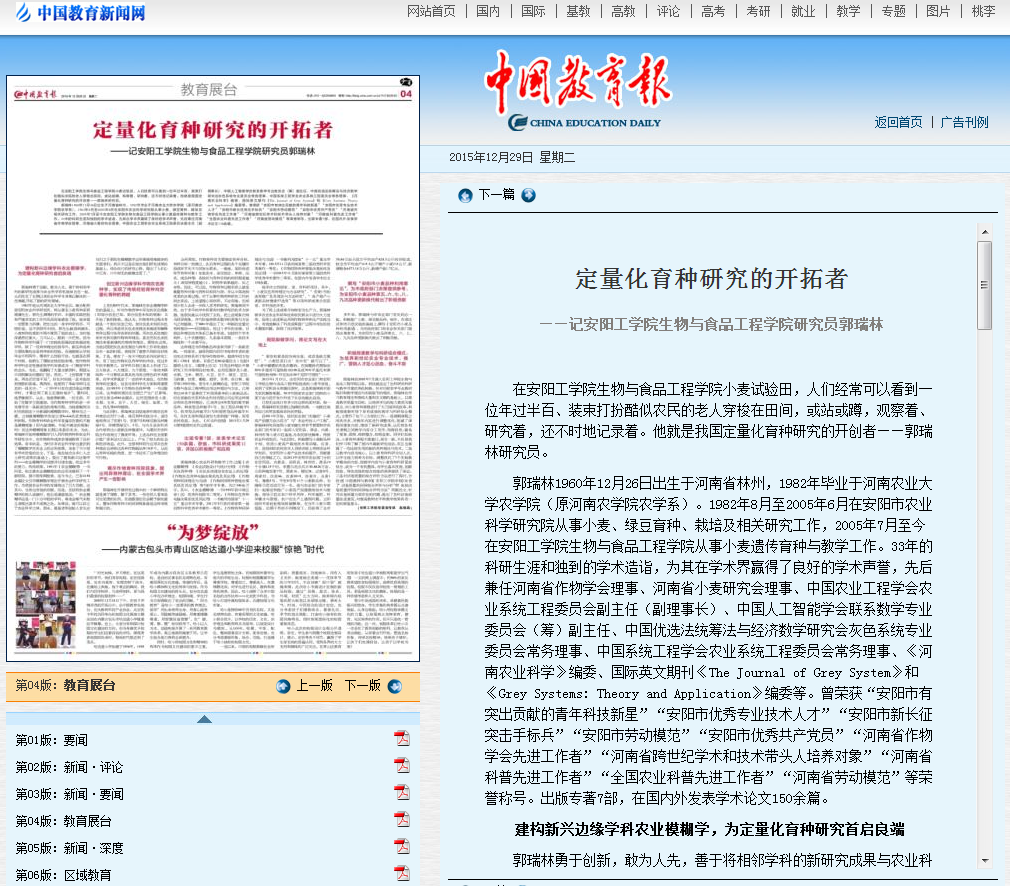Click PDF icon beside 第03版 新闻·要闻
The width and height of the screenshot is (1010, 886).
(x=402, y=793)
